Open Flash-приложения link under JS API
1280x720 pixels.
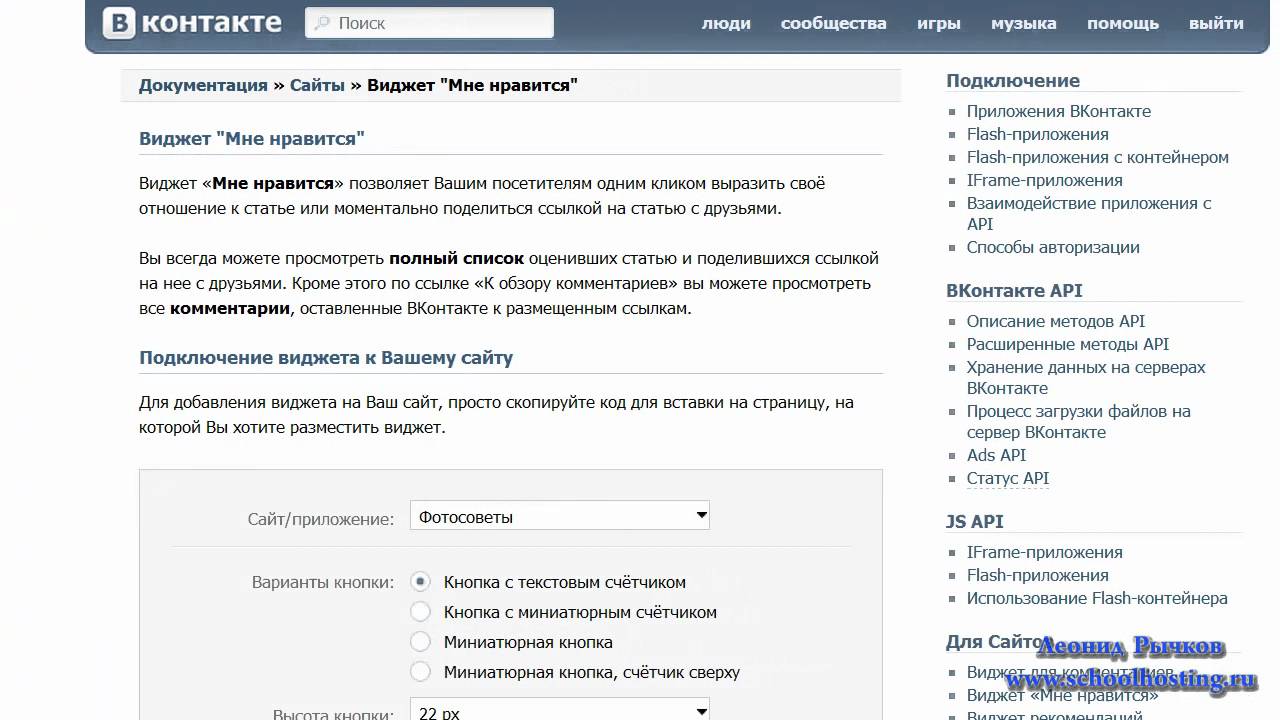pyautogui.click(x=1038, y=575)
